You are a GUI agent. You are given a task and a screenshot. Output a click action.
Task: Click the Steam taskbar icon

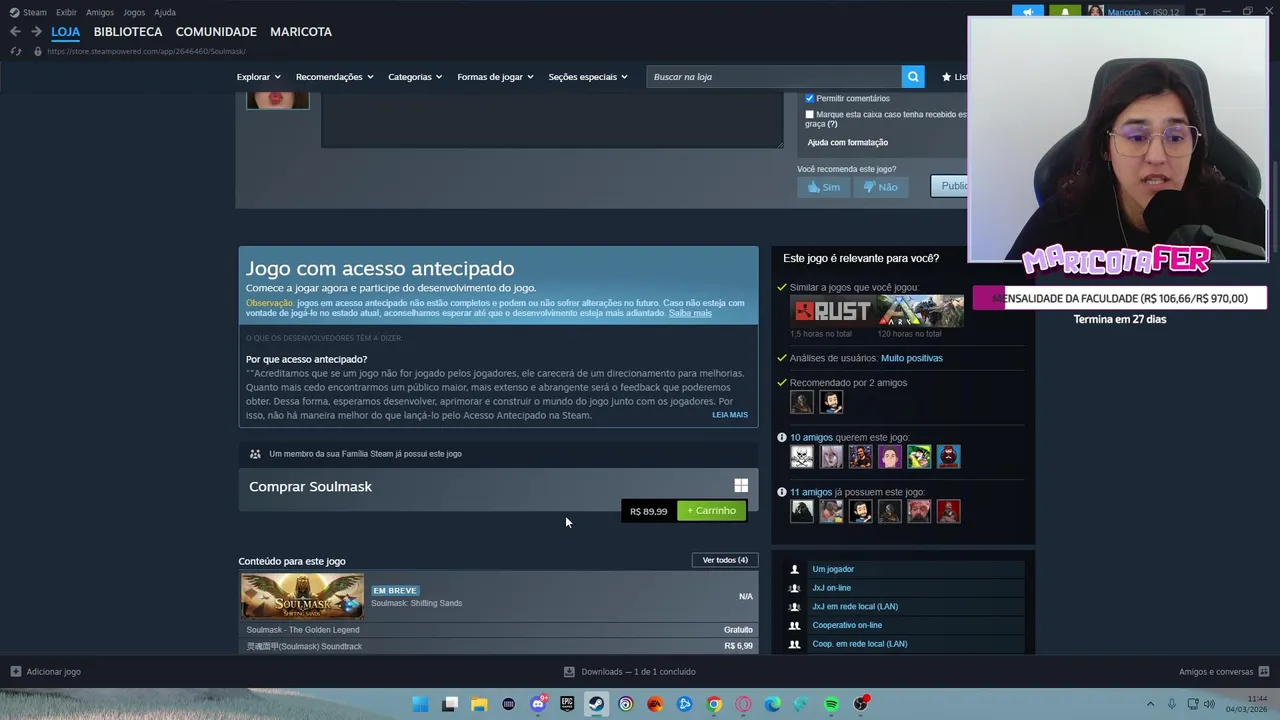(x=596, y=704)
